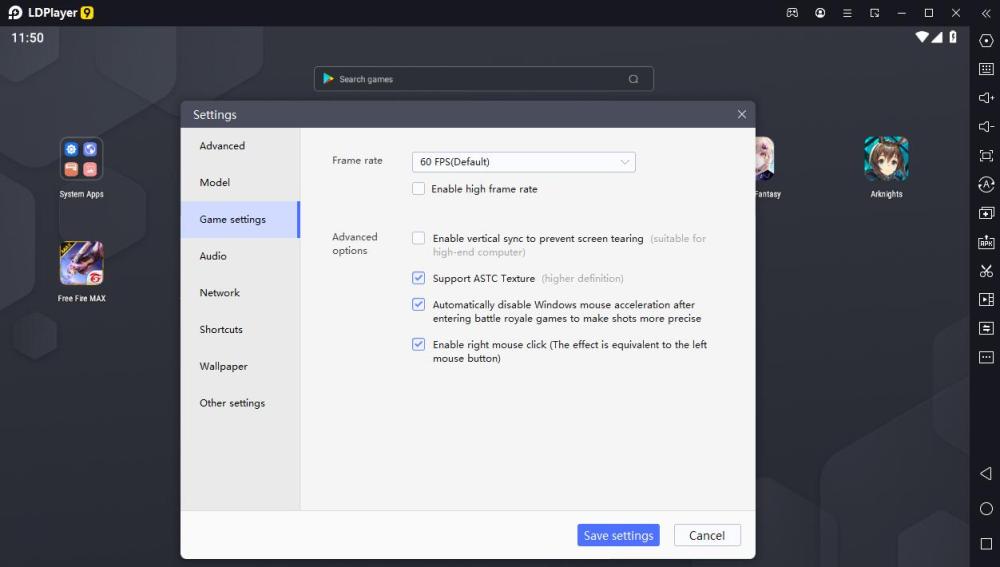Screen dimensions: 1000x567
Task: Click the Save settings button
Action: pos(618,536)
